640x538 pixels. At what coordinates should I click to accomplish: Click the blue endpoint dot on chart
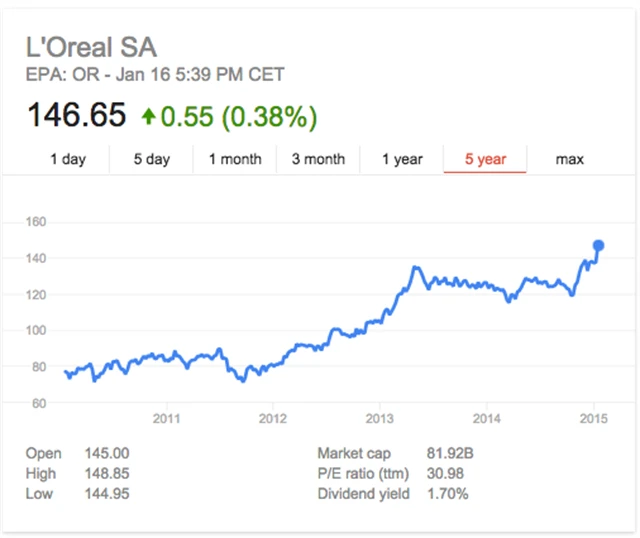(x=599, y=245)
